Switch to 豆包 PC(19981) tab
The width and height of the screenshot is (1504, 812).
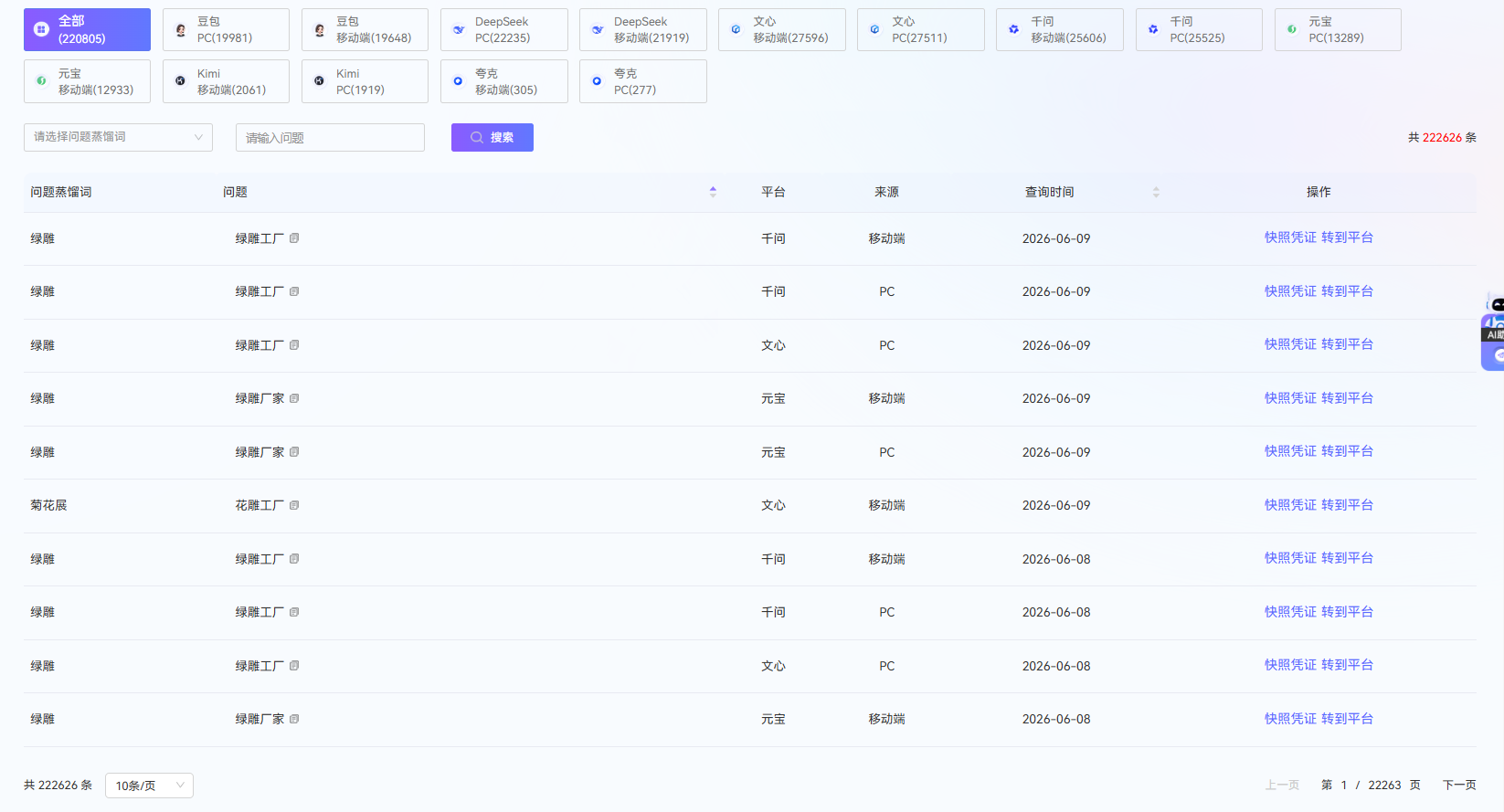click(226, 30)
